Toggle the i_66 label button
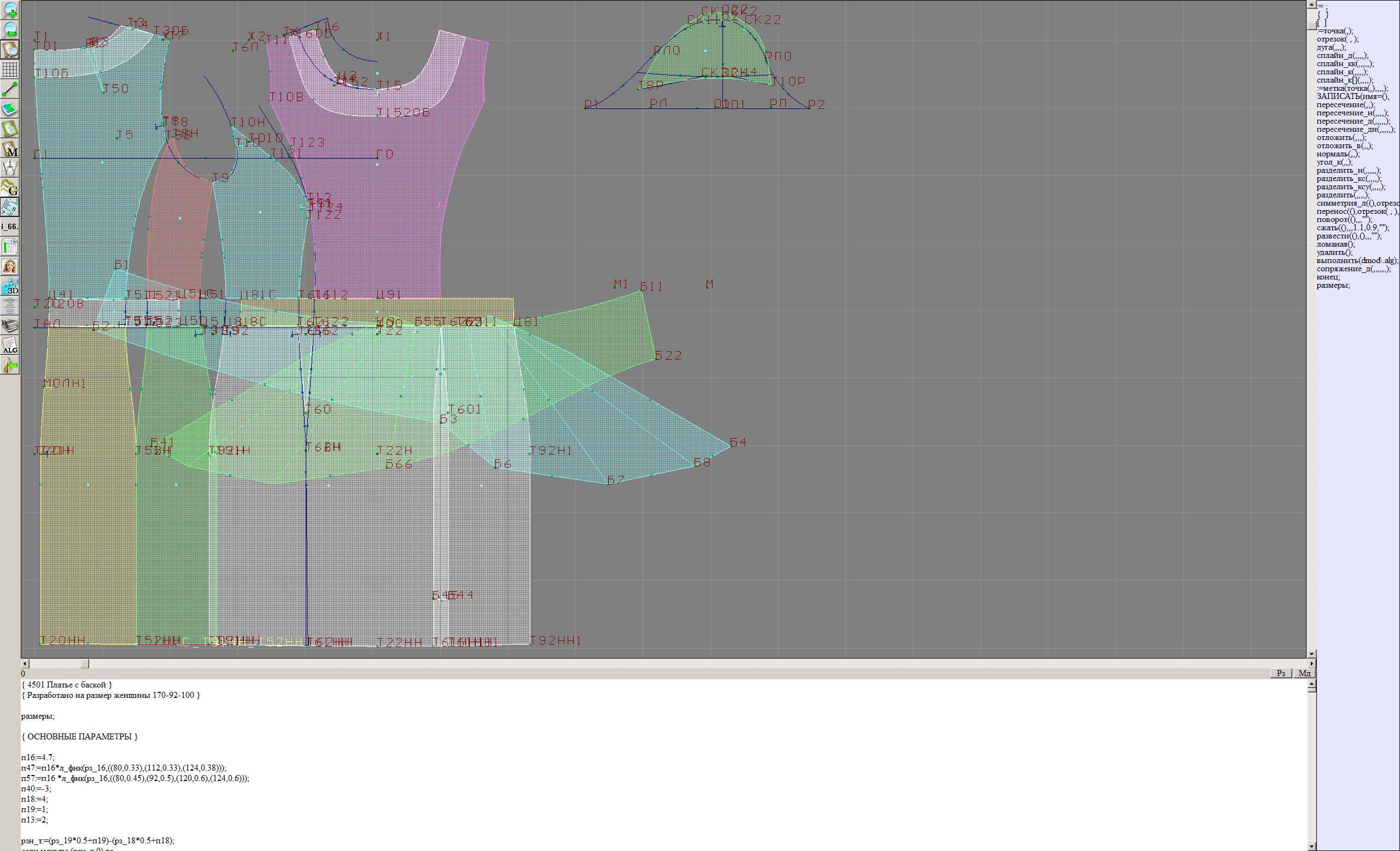 click(10, 226)
